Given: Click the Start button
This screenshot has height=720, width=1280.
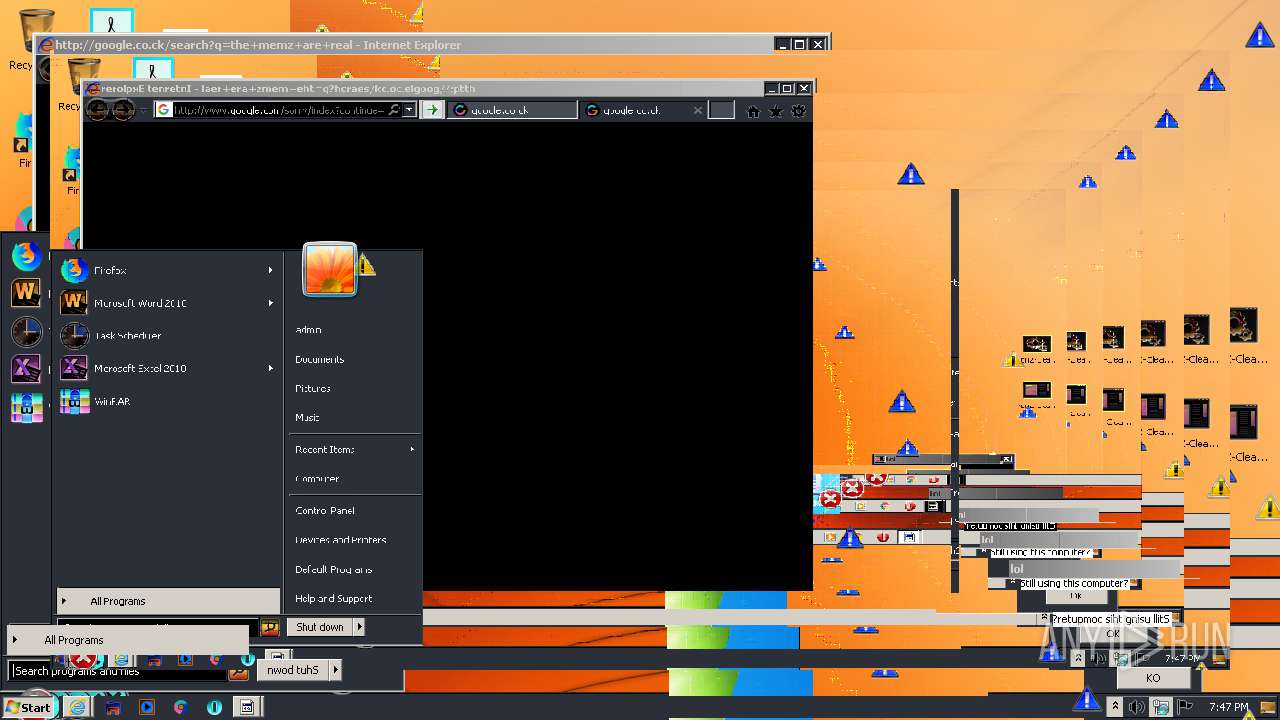Looking at the screenshot, I should (x=27, y=707).
